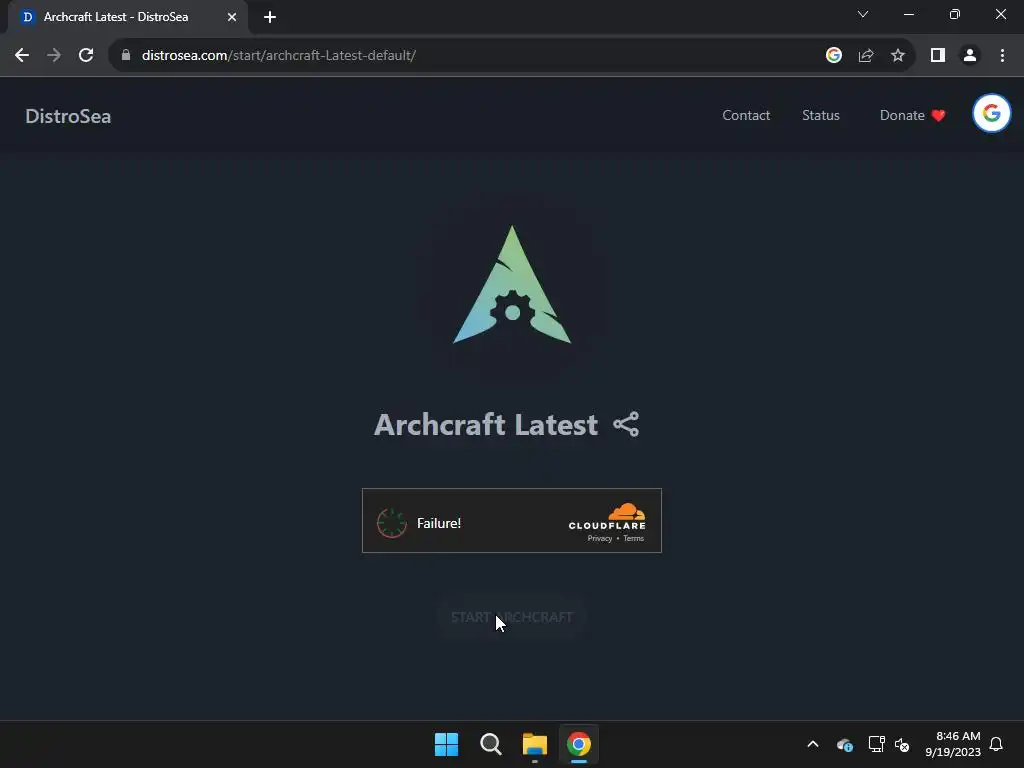
Task: Open the Donate link
Action: coord(912,116)
